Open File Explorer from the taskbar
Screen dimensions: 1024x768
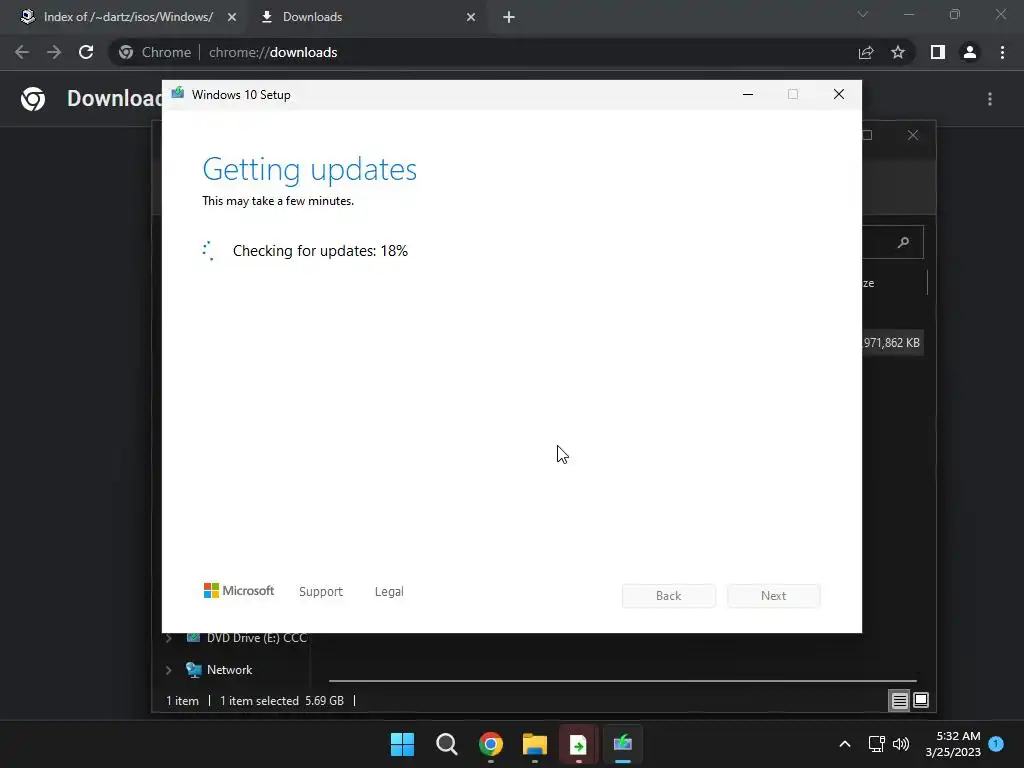(534, 744)
